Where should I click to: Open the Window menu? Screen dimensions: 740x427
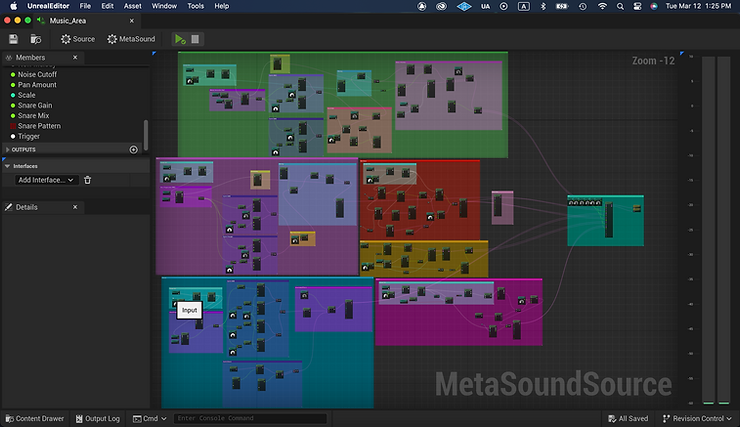point(164,6)
